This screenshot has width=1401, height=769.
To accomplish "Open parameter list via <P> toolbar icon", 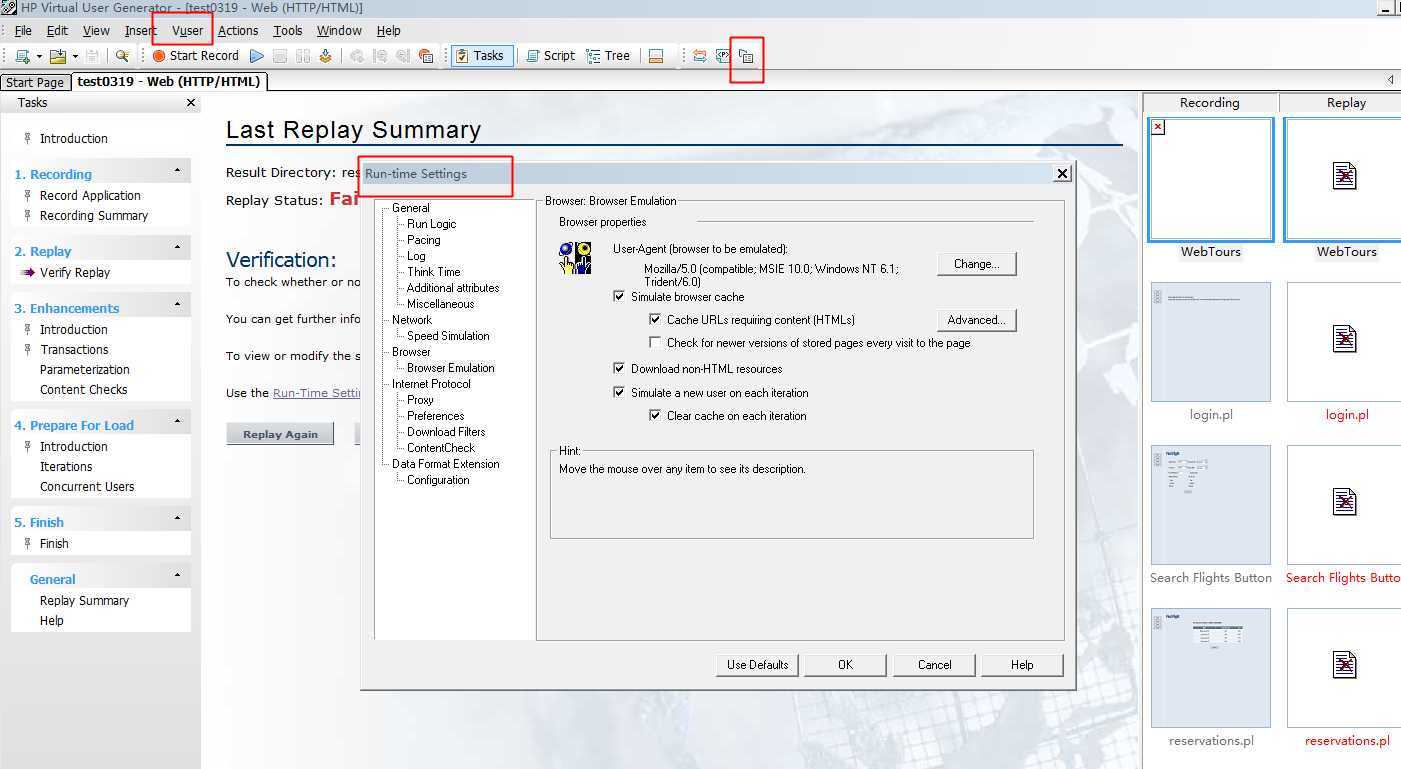I will 723,56.
